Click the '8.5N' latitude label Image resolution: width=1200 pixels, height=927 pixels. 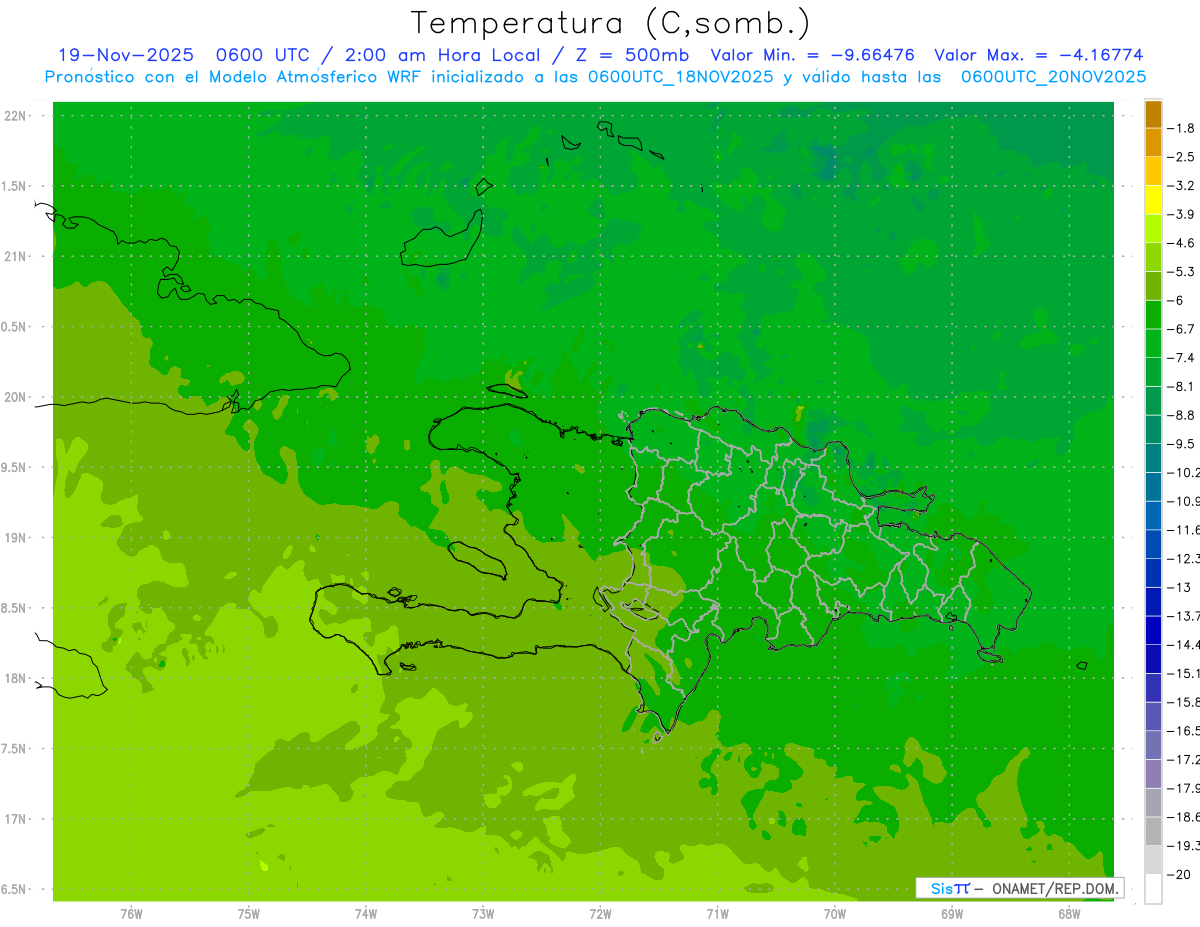click(15, 608)
